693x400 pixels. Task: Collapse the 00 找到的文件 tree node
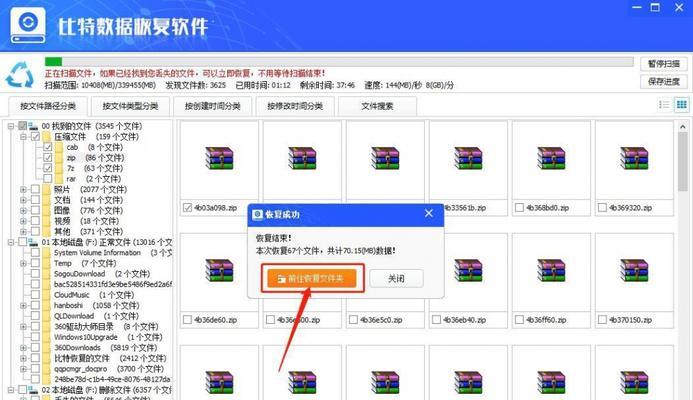[x=11, y=126]
